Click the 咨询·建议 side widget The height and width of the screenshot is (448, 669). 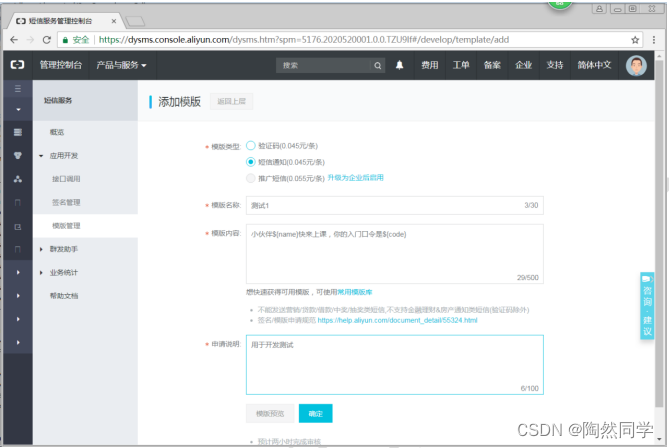[647, 305]
